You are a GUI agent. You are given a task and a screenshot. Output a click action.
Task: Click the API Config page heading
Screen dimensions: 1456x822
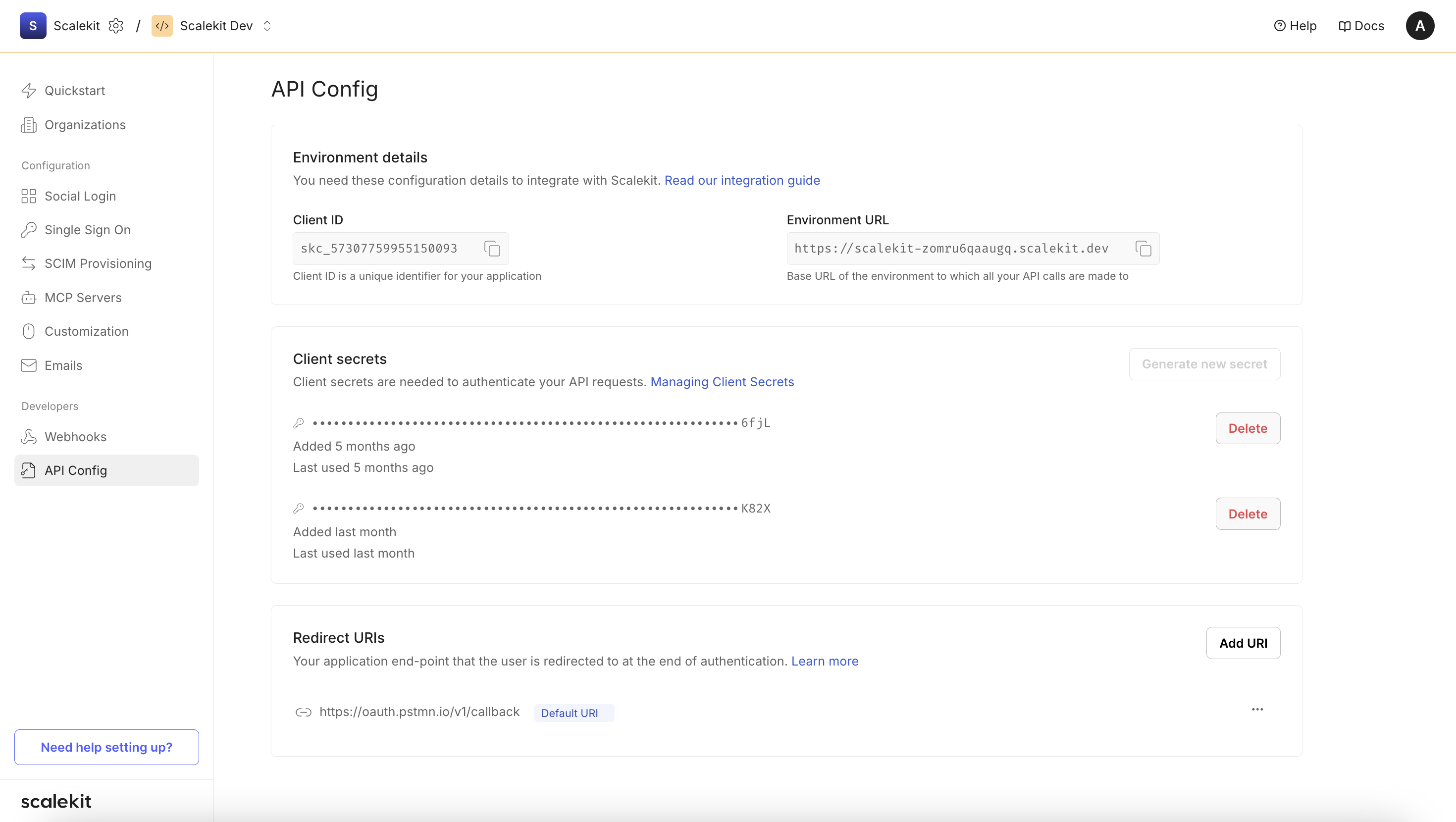(x=324, y=89)
